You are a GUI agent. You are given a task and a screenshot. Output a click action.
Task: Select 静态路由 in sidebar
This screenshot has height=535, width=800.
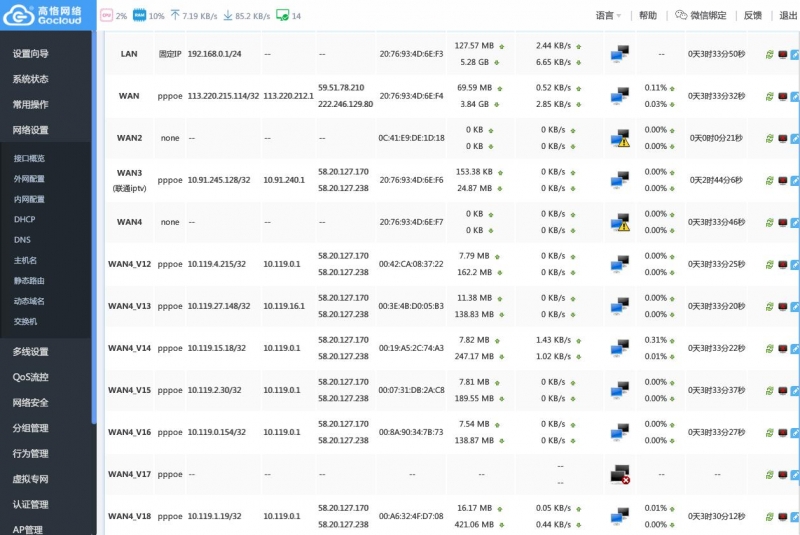(29, 281)
